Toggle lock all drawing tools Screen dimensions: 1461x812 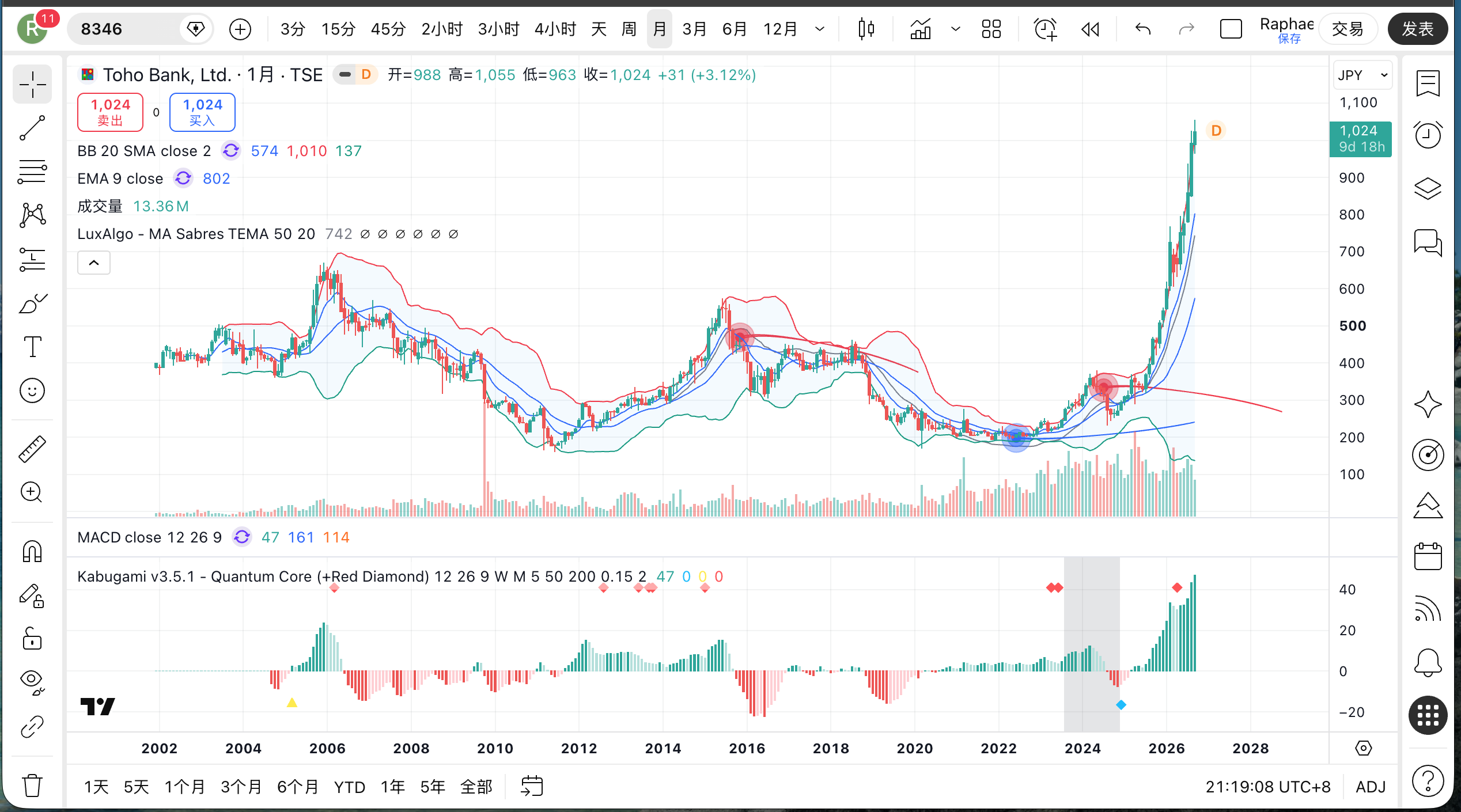tap(32, 639)
